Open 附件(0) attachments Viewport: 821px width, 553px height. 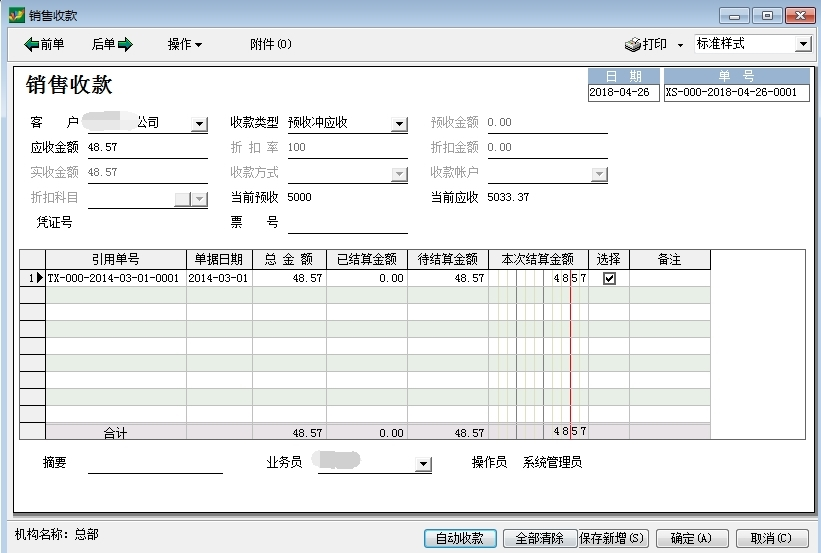coord(270,44)
